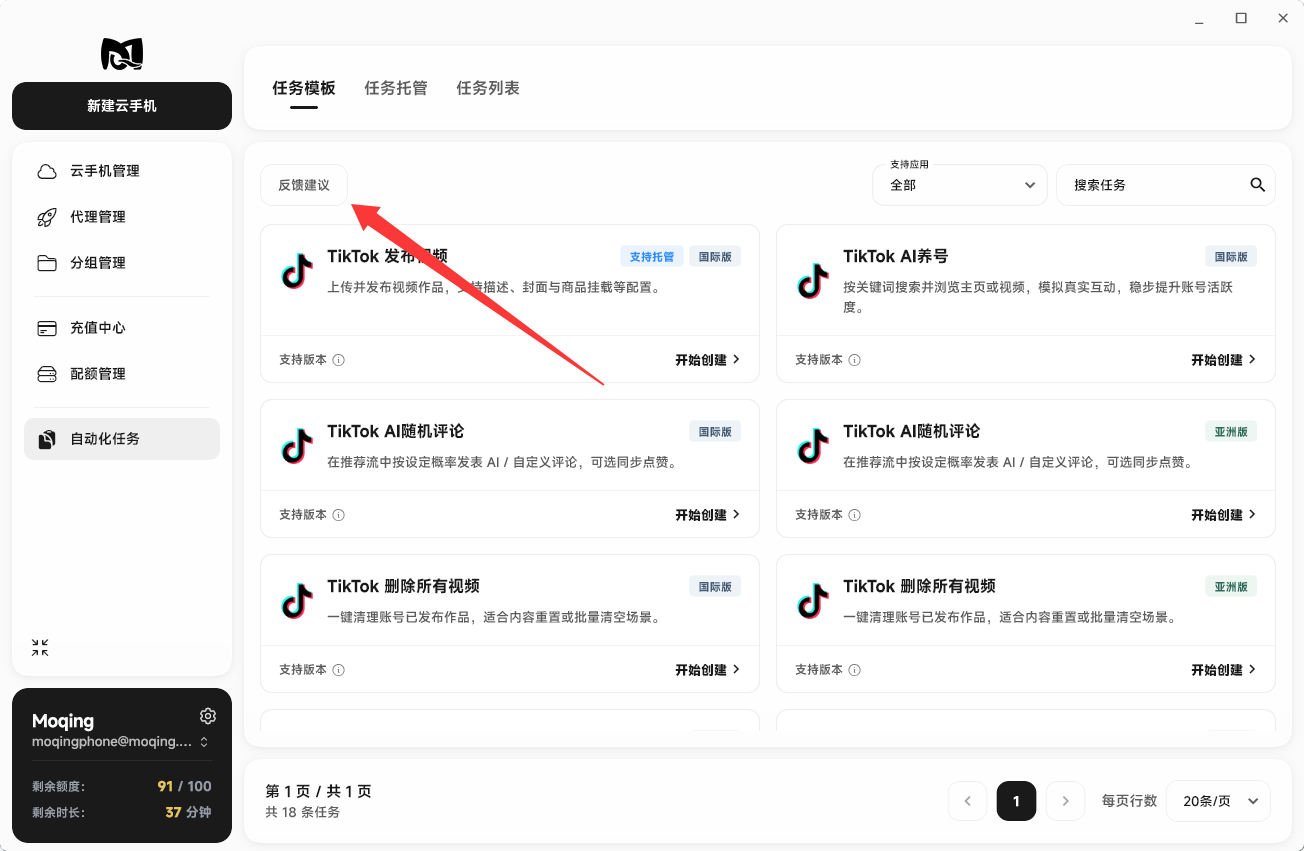The width and height of the screenshot is (1304, 851).
Task: Click TikTok logo on 国际版 AI随机评论 card
Action: pyautogui.click(x=297, y=446)
